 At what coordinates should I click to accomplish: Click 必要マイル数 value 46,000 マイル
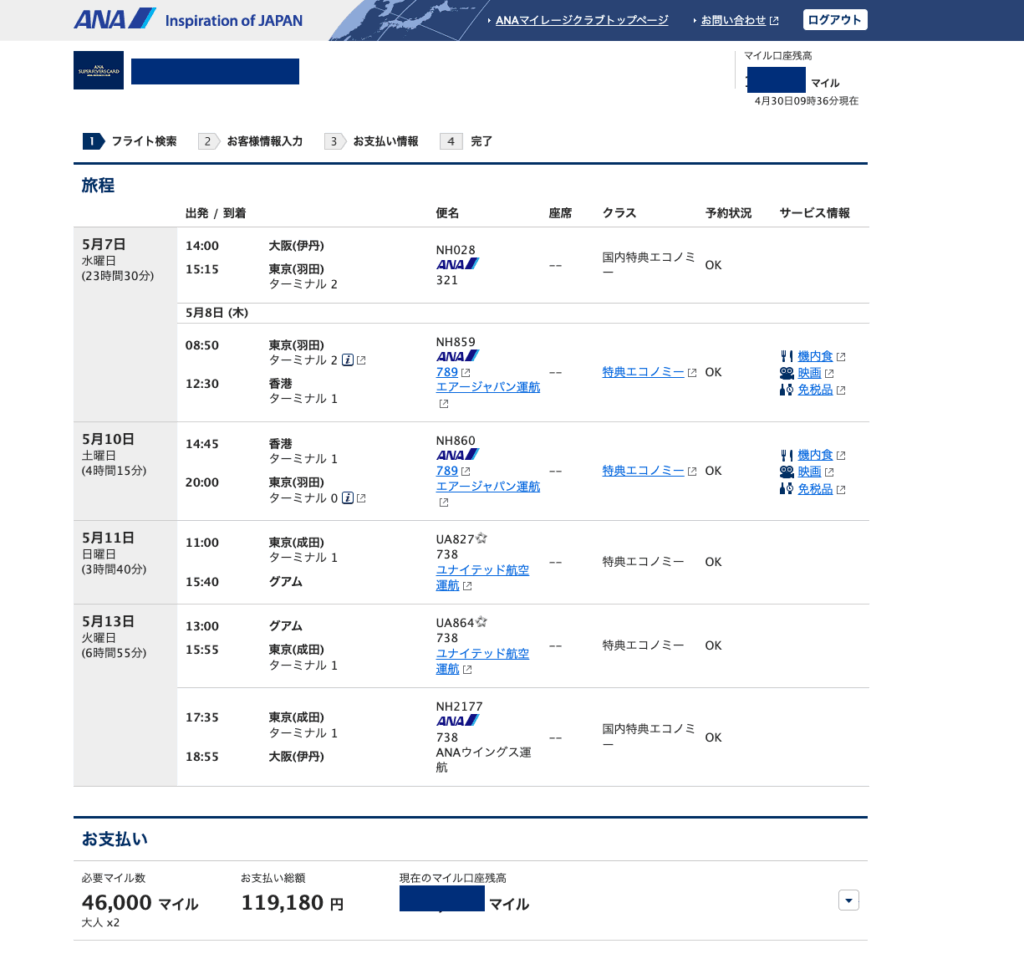click(140, 903)
